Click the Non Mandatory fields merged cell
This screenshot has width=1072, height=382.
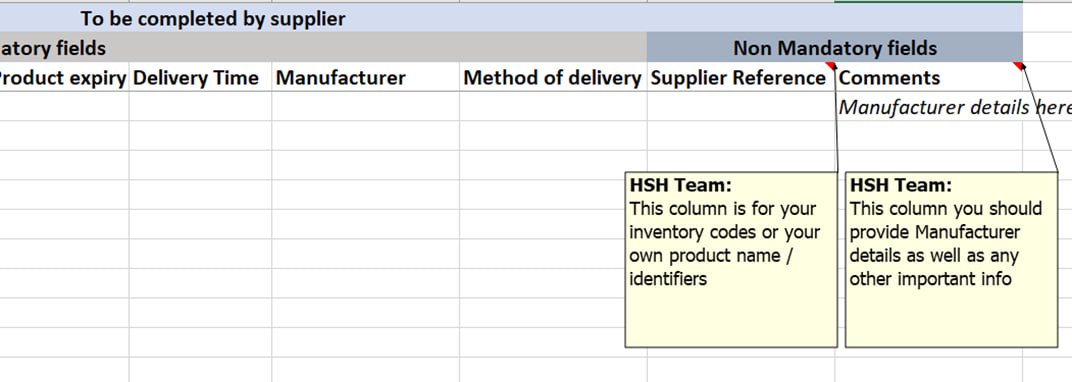pyautogui.click(x=835, y=48)
